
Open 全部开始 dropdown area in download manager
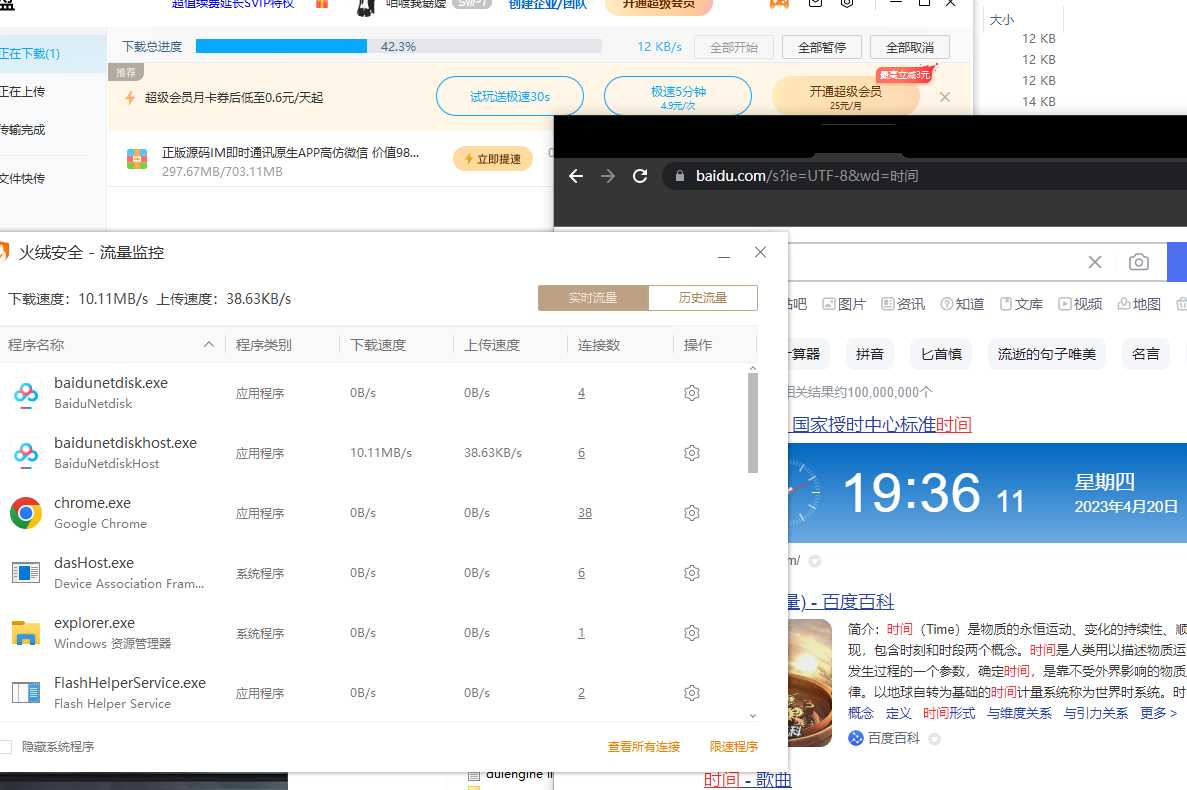coord(734,46)
